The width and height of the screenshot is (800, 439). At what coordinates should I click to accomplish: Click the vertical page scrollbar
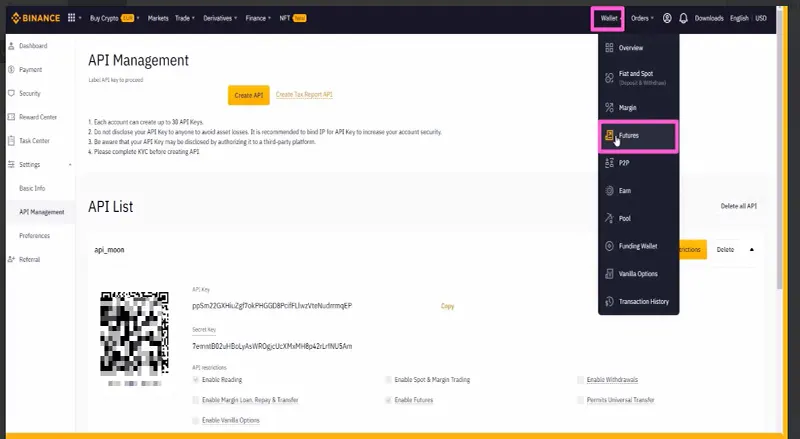coord(779,148)
